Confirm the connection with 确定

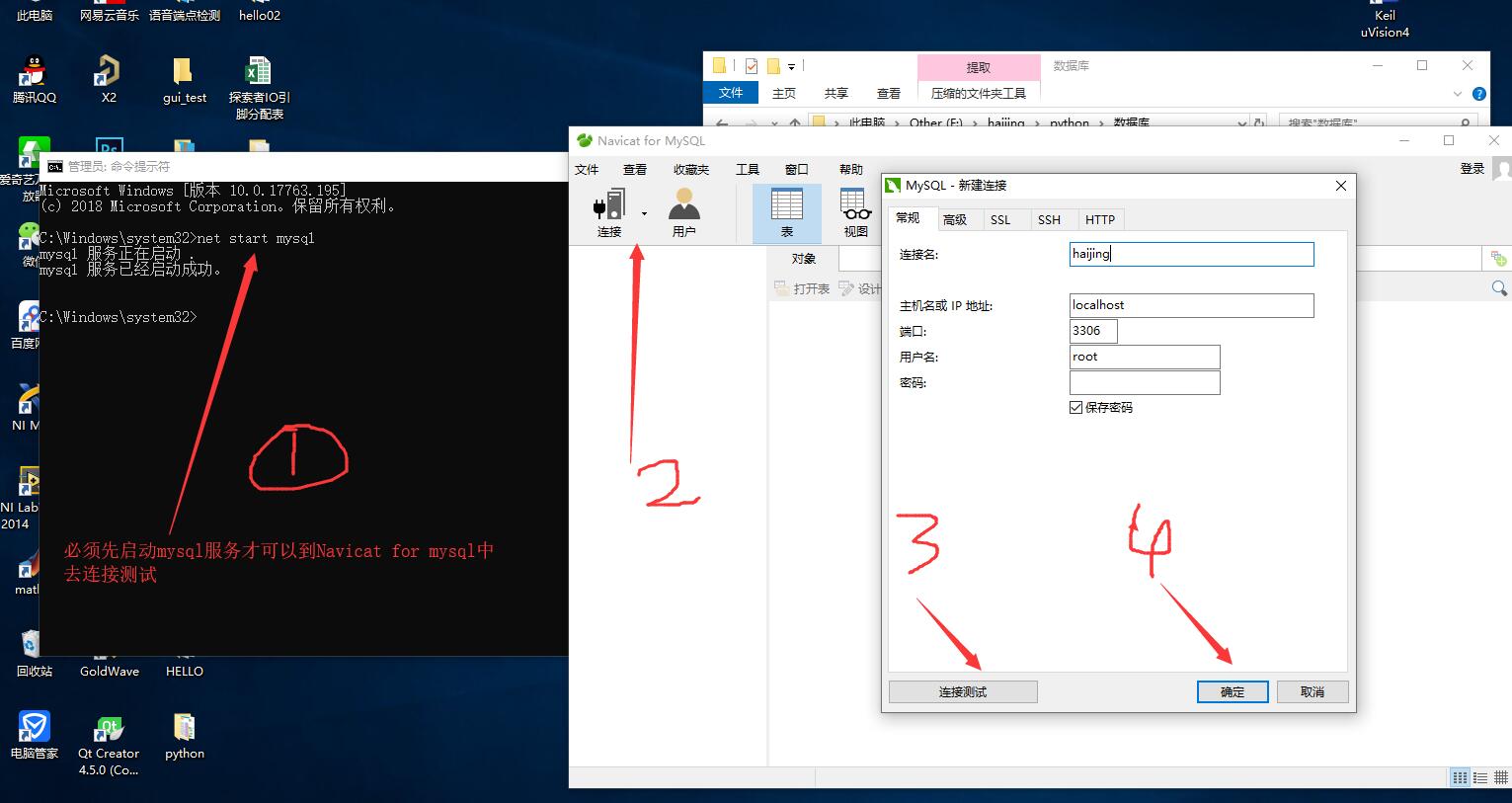[1233, 691]
